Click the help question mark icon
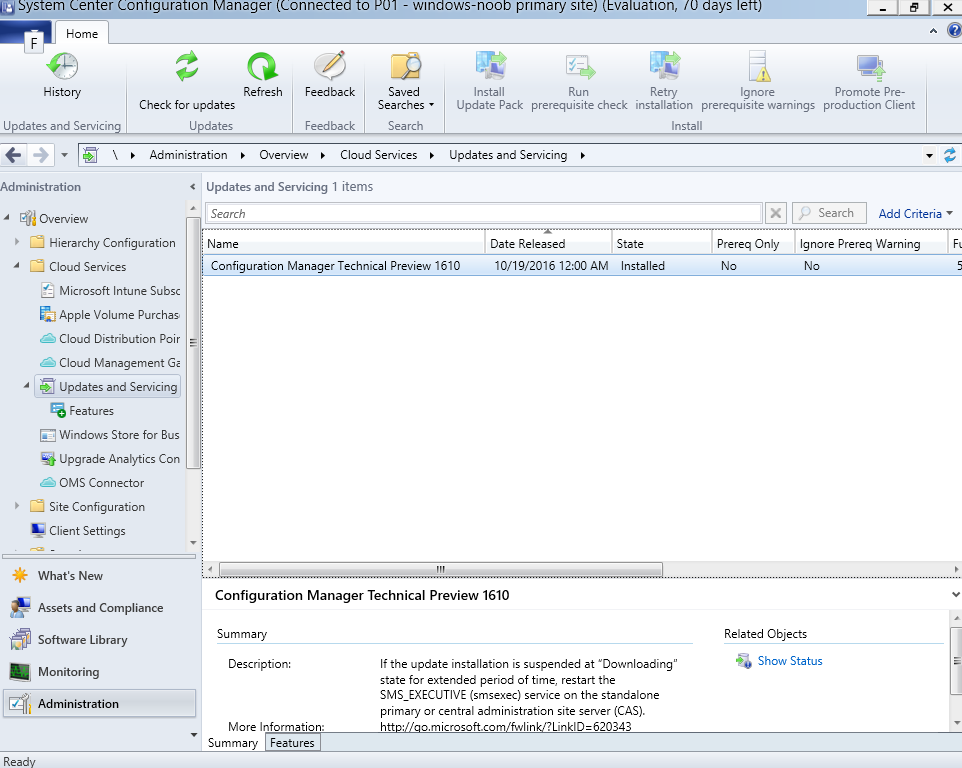Viewport: 962px width, 768px height. pyautogui.click(x=955, y=30)
